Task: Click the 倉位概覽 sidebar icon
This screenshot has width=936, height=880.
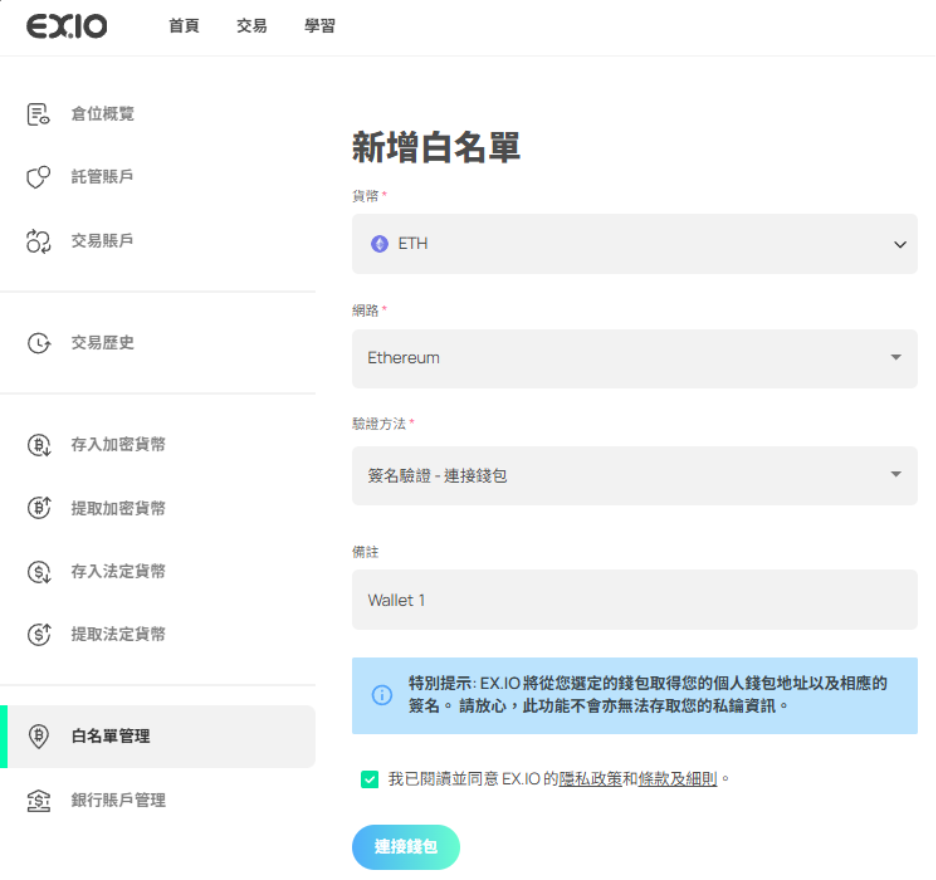Action: (38, 114)
